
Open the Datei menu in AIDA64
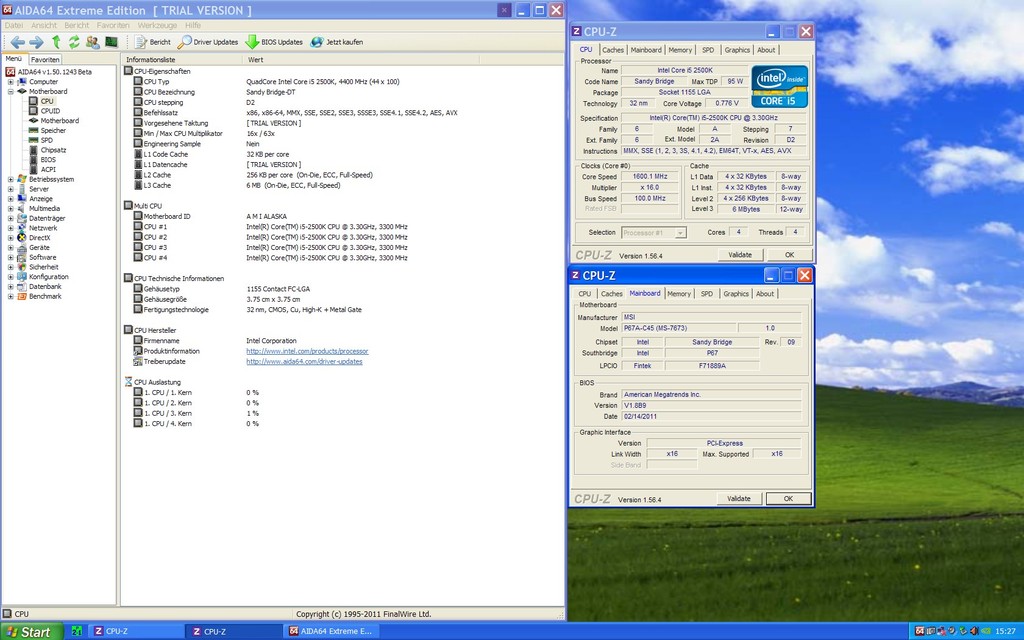14,25
